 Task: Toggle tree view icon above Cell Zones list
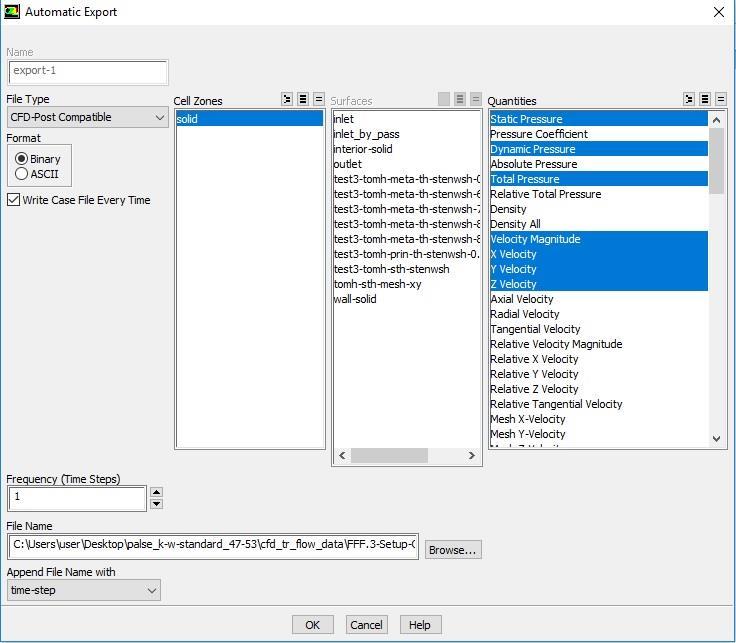(x=287, y=100)
